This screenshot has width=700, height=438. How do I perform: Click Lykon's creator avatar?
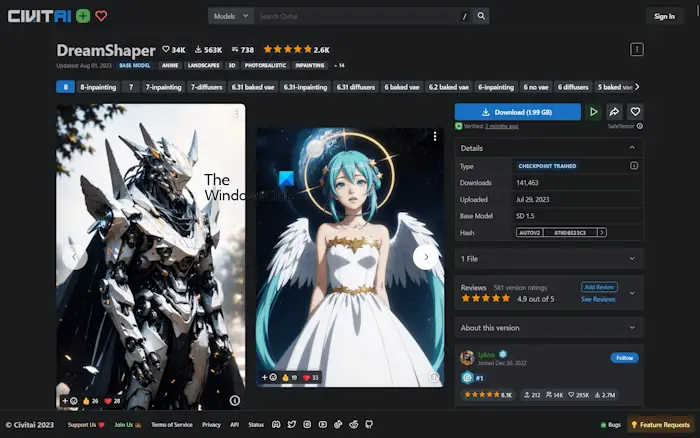pyautogui.click(x=467, y=357)
